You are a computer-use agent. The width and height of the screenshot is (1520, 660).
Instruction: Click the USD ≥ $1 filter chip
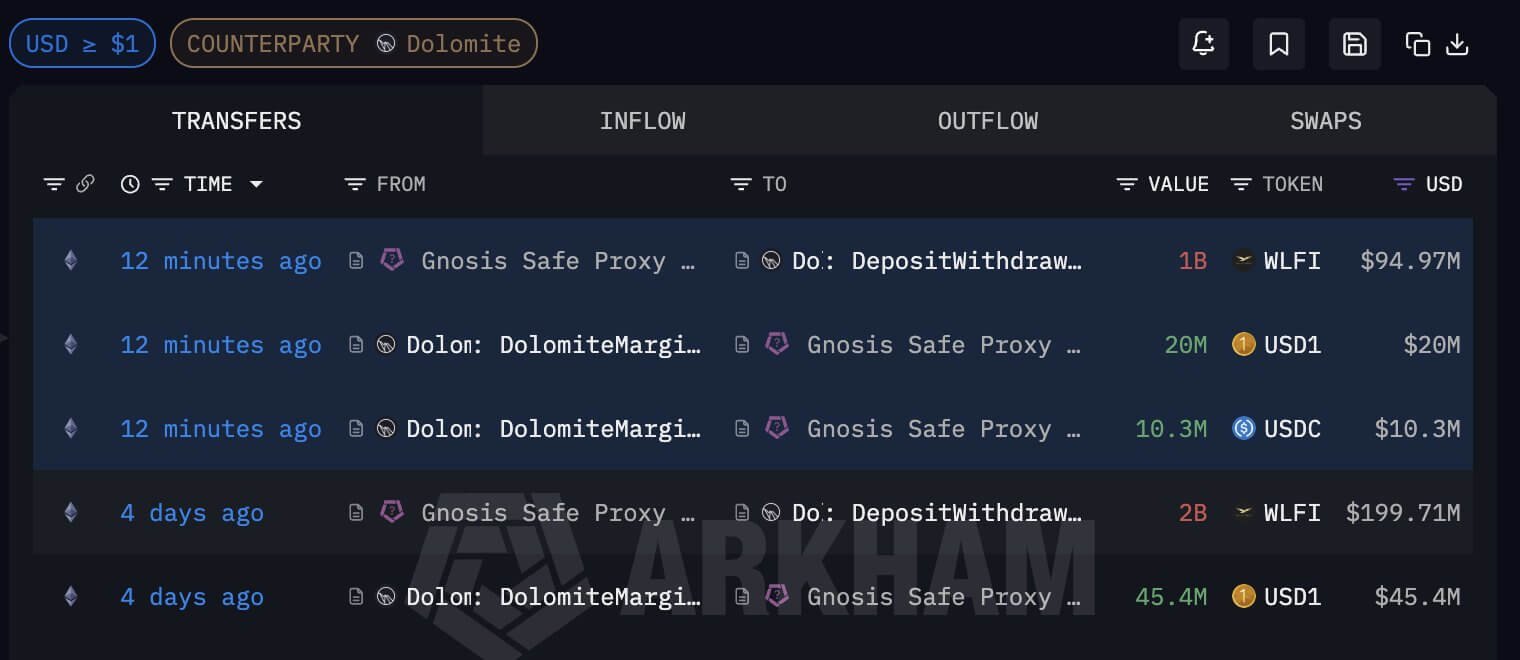tap(82, 44)
